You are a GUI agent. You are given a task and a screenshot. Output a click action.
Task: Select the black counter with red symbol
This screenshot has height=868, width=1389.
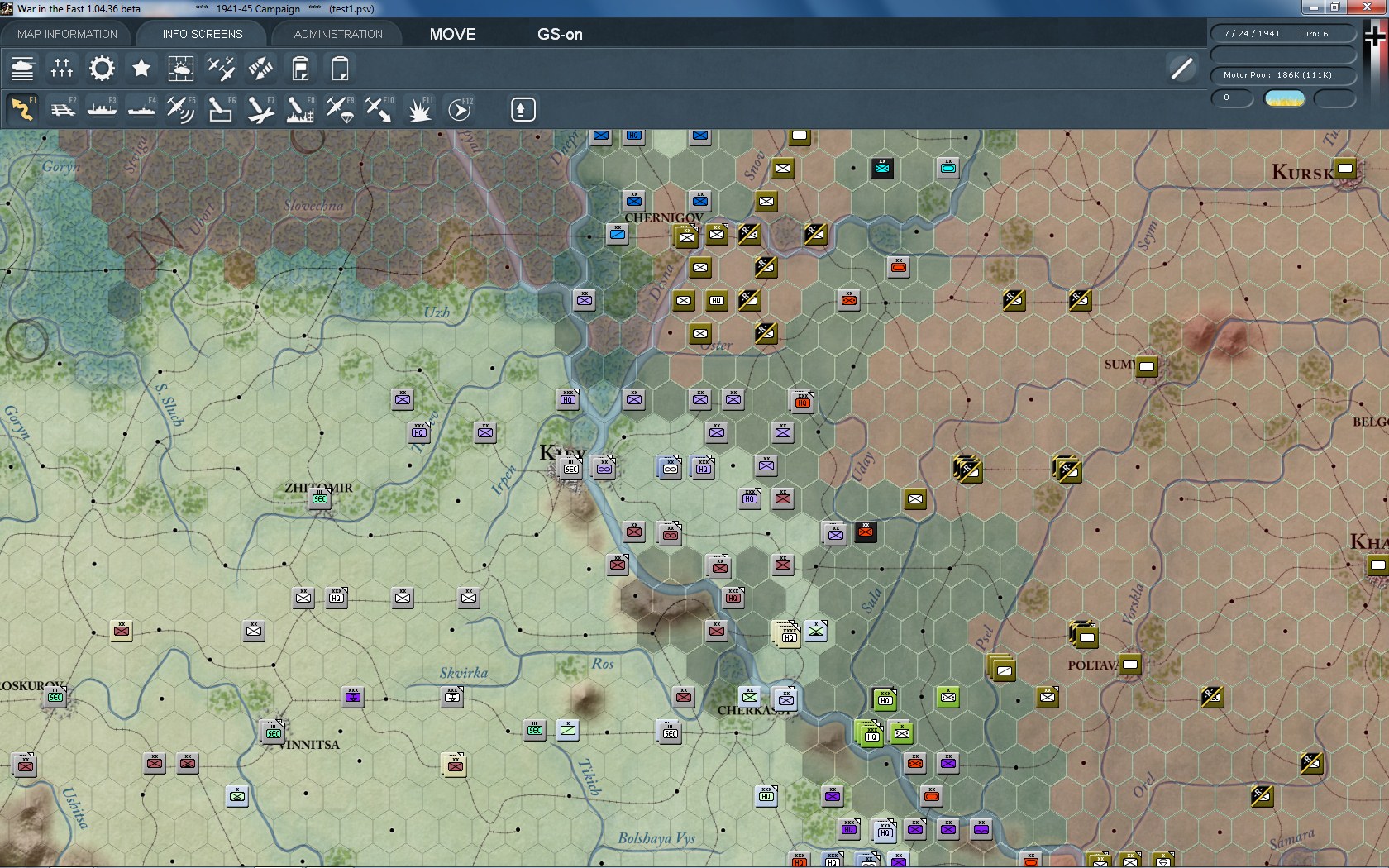[x=866, y=532]
